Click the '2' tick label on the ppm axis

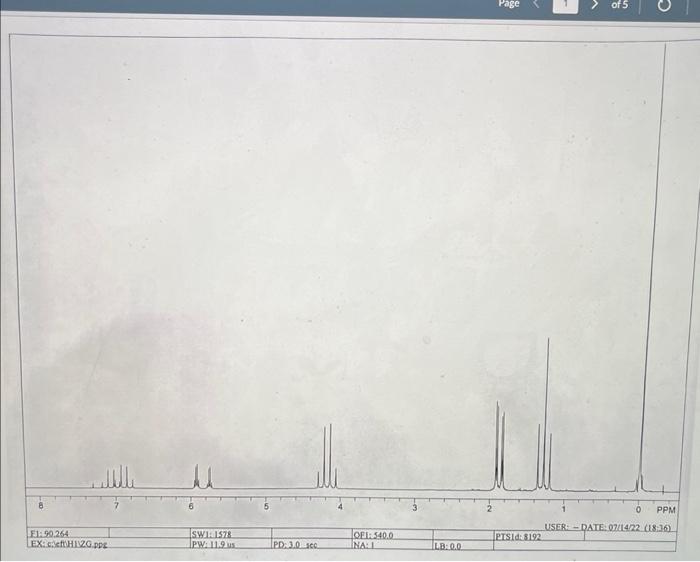[x=489, y=508]
